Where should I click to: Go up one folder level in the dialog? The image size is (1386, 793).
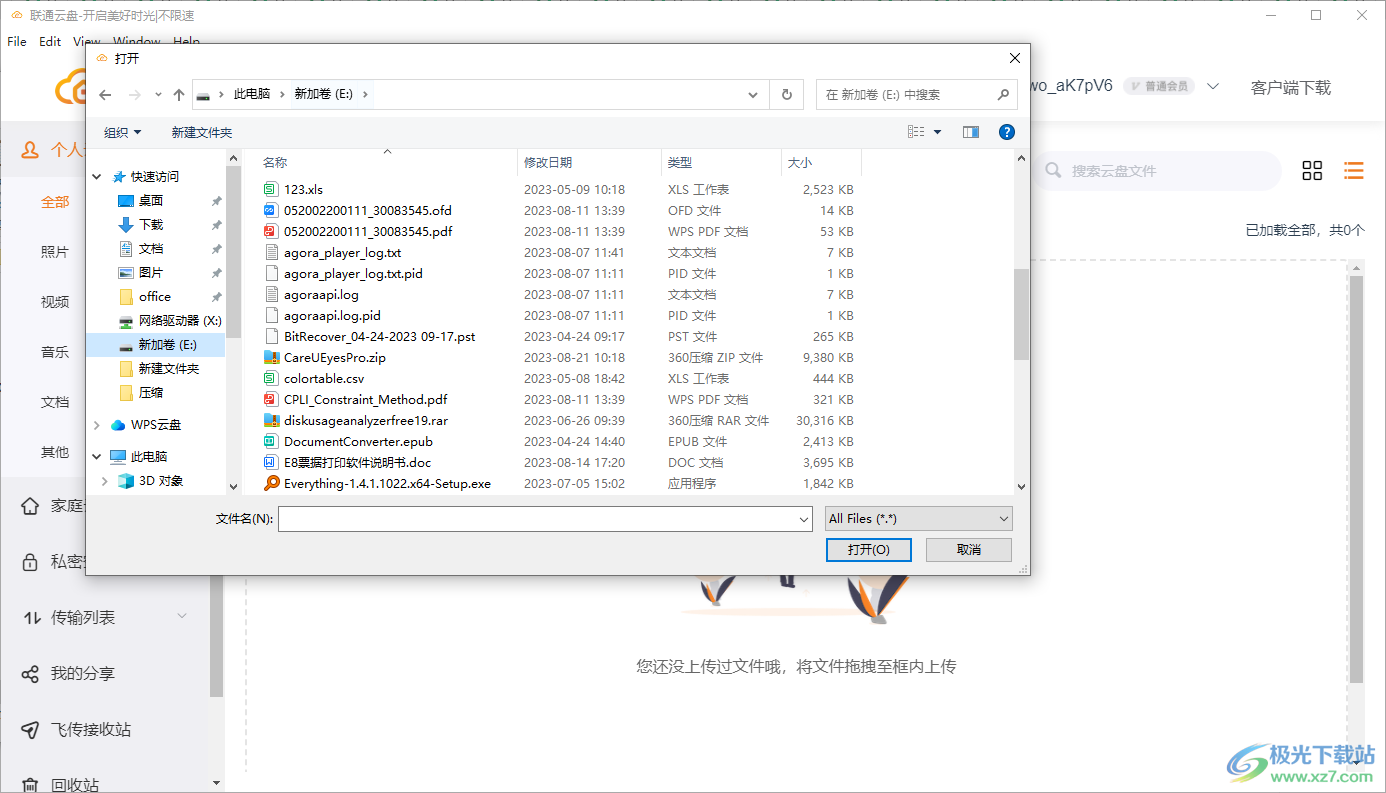point(179,95)
